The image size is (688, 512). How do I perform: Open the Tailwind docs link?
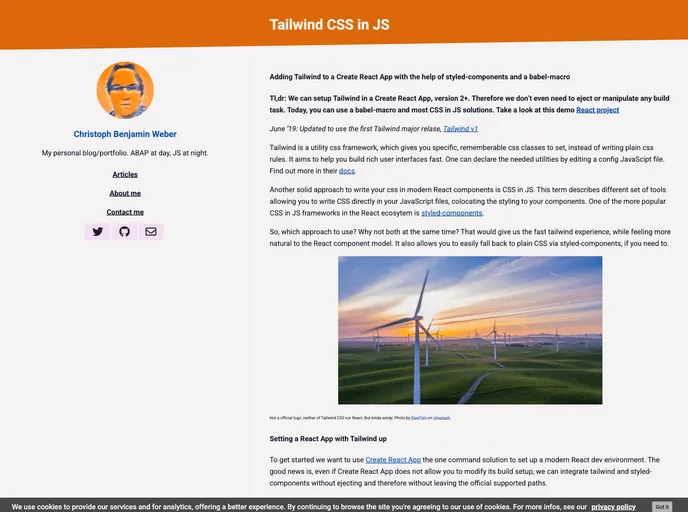click(x=347, y=171)
